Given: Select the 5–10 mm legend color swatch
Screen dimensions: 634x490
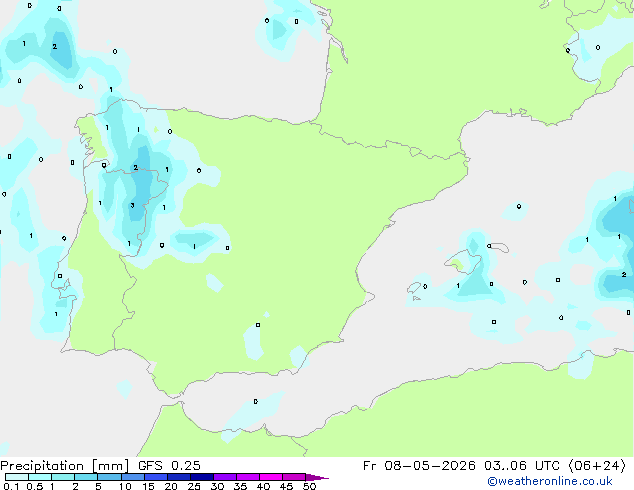Looking at the screenshot, I should (109, 477).
